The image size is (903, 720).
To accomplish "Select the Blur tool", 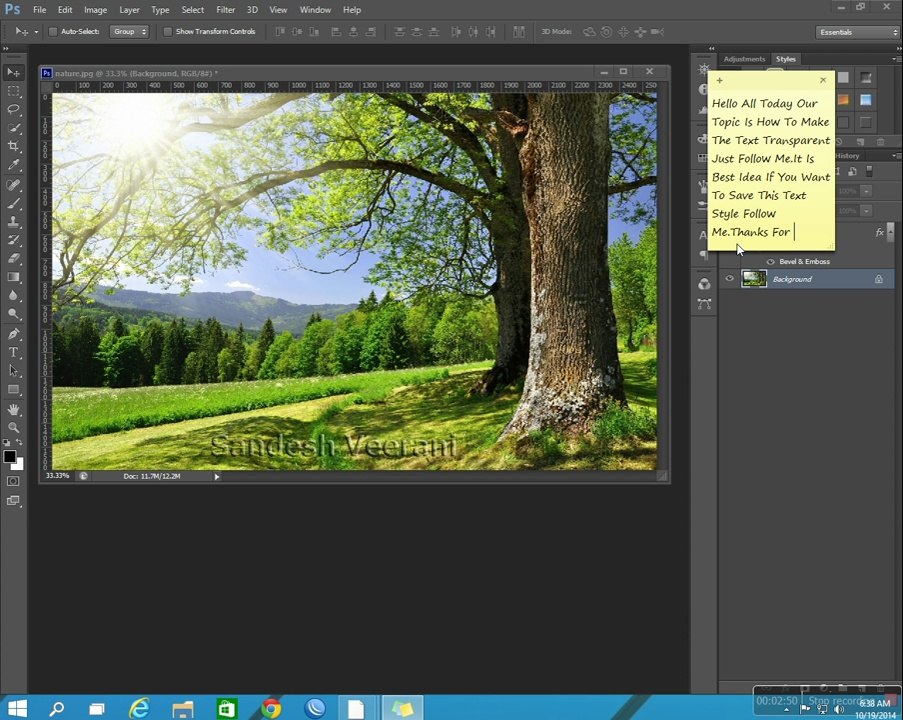I will pyautogui.click(x=13, y=295).
